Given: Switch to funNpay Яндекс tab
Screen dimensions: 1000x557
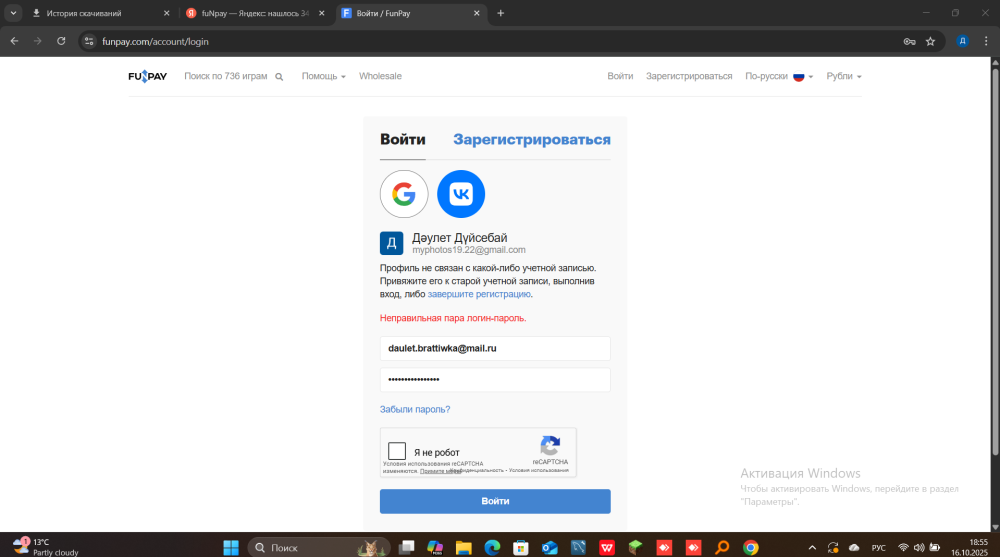Looking at the screenshot, I should pos(255,13).
